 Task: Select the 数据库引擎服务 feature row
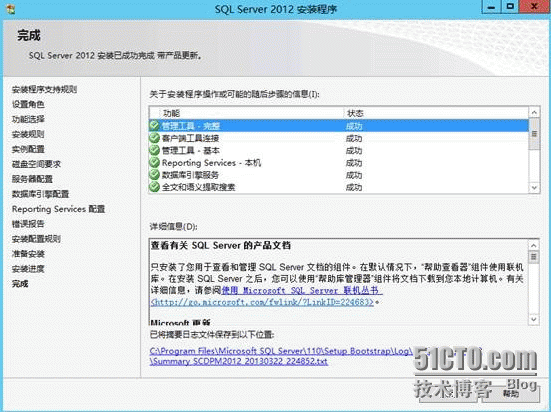(x=339, y=175)
